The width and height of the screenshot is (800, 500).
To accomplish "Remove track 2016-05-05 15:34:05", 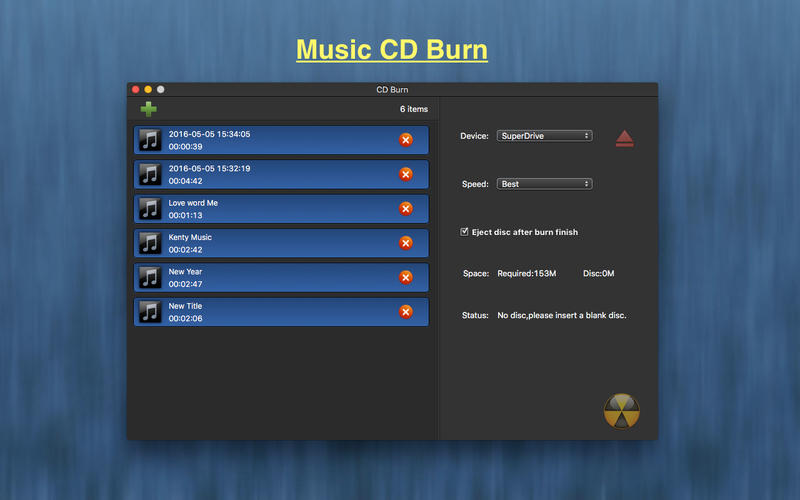I will tap(406, 140).
